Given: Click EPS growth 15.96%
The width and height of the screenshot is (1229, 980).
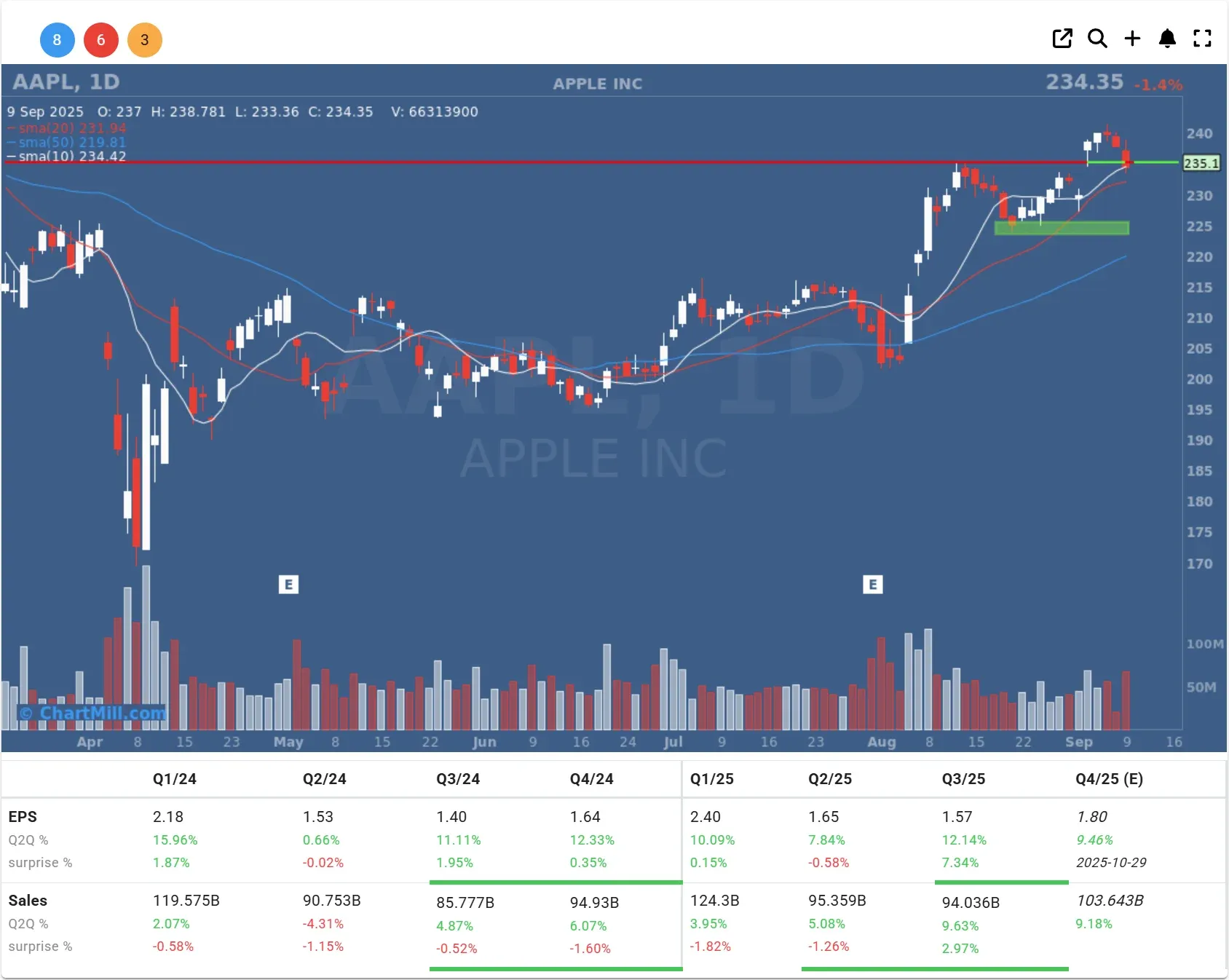Looking at the screenshot, I should pos(175,840).
